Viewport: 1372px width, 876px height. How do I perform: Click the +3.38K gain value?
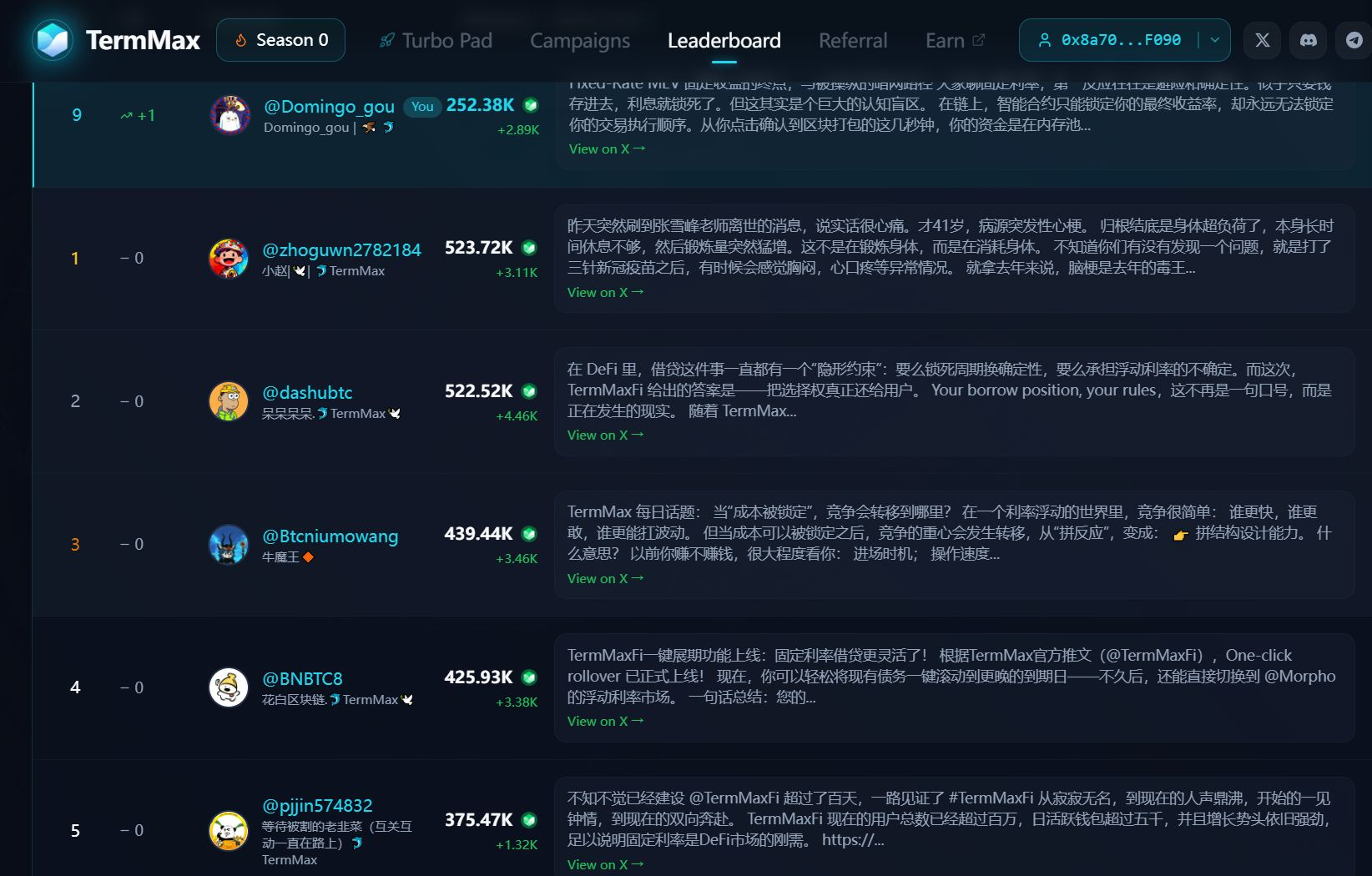(517, 702)
